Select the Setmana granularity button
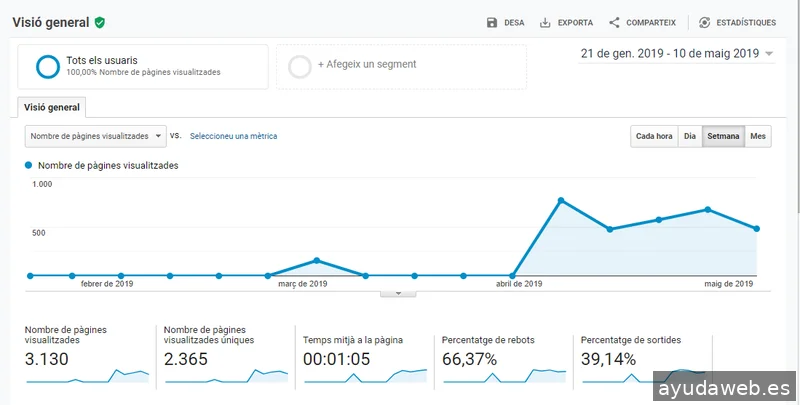This screenshot has height=405, width=800. (723, 136)
